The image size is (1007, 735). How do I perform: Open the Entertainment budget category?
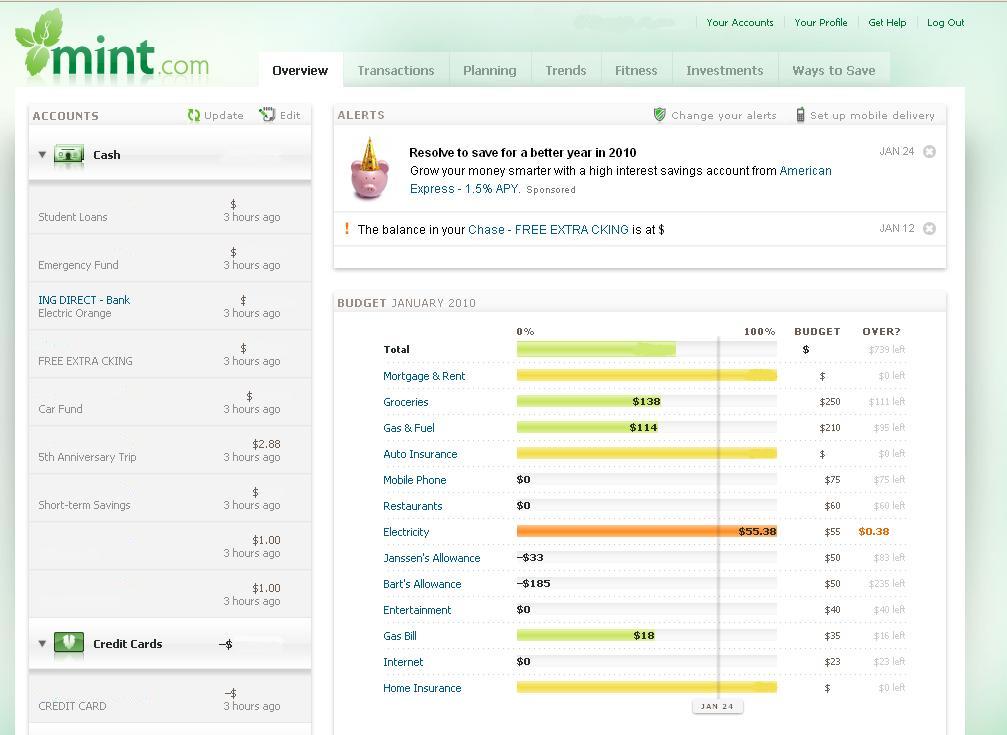pyautogui.click(x=417, y=610)
